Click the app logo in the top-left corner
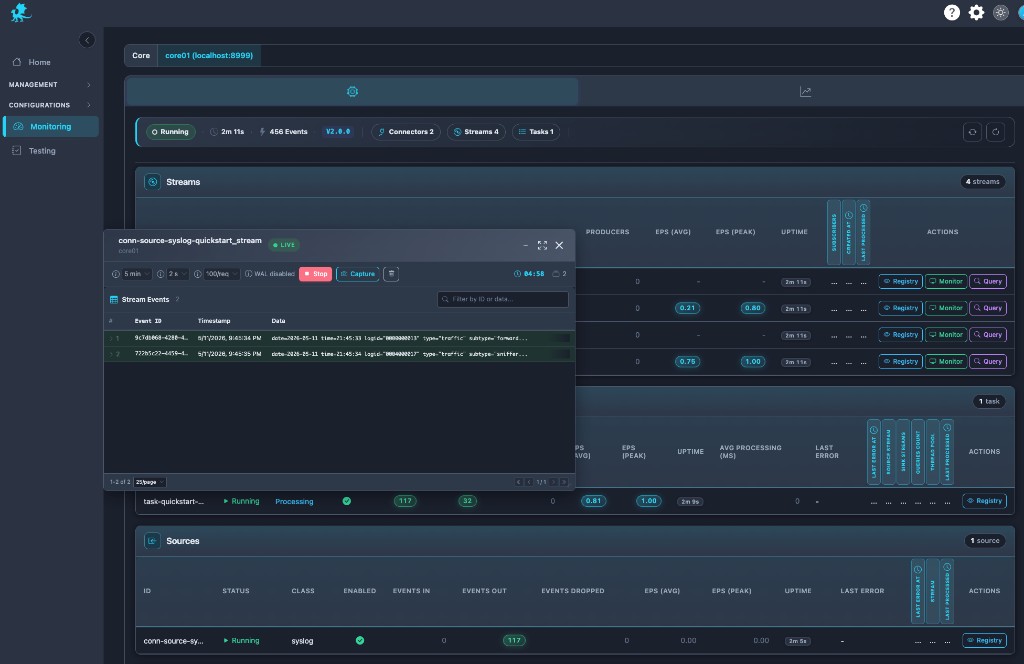The height and width of the screenshot is (664, 1024). tap(21, 12)
